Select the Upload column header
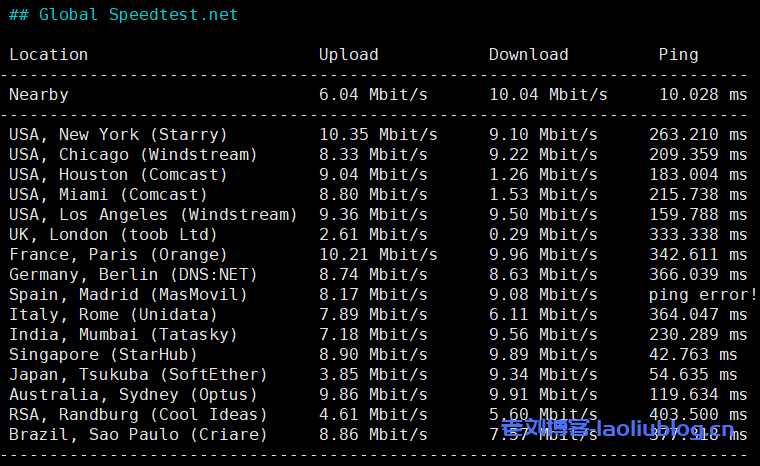Screen dimensions: 760x466 [x=348, y=55]
